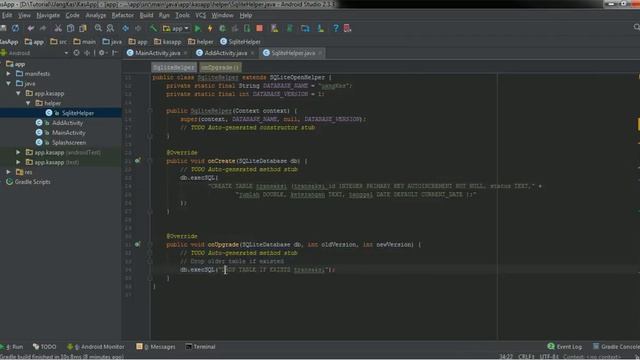Open Find with the magnifier icon
This screenshot has height=360, width=640.
coord(98,28)
